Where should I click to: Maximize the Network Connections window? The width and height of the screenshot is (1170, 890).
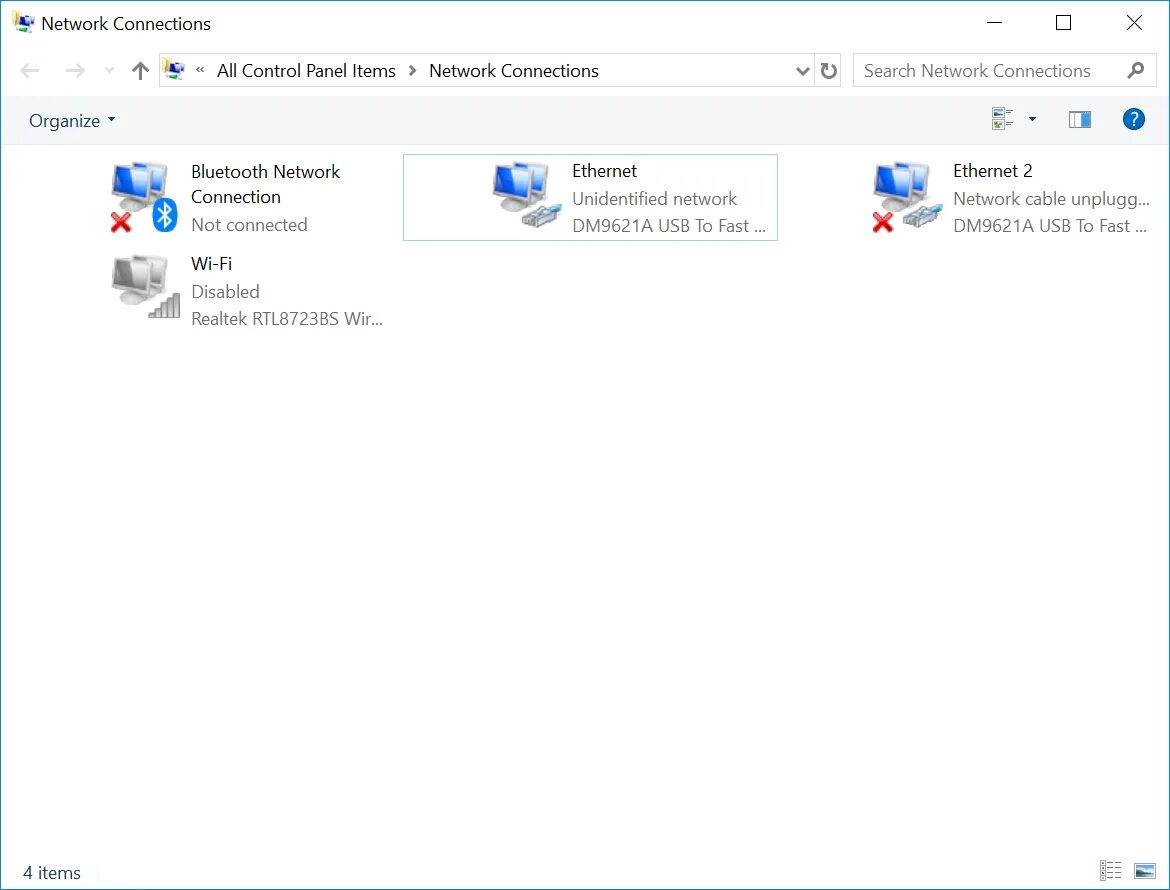pos(1063,23)
